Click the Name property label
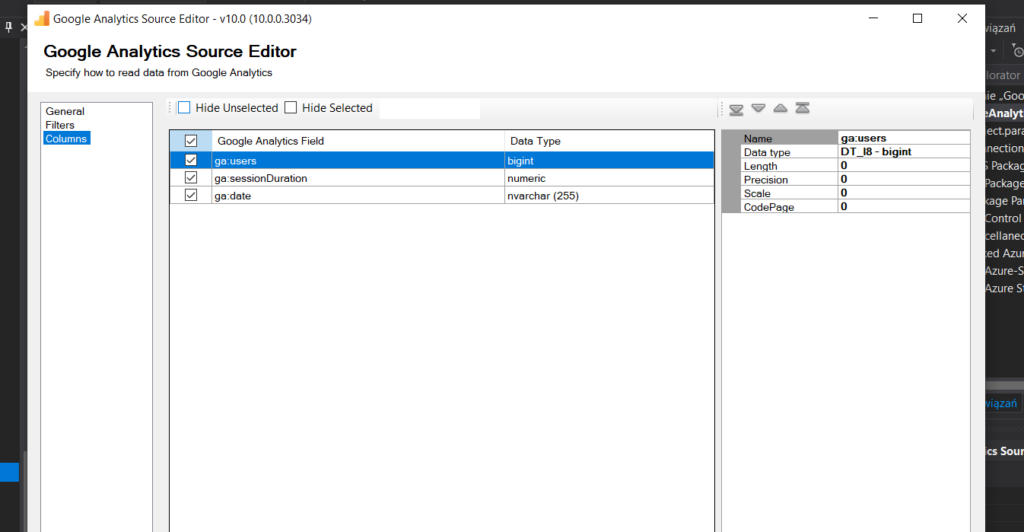This screenshot has height=532, width=1024. pos(789,138)
